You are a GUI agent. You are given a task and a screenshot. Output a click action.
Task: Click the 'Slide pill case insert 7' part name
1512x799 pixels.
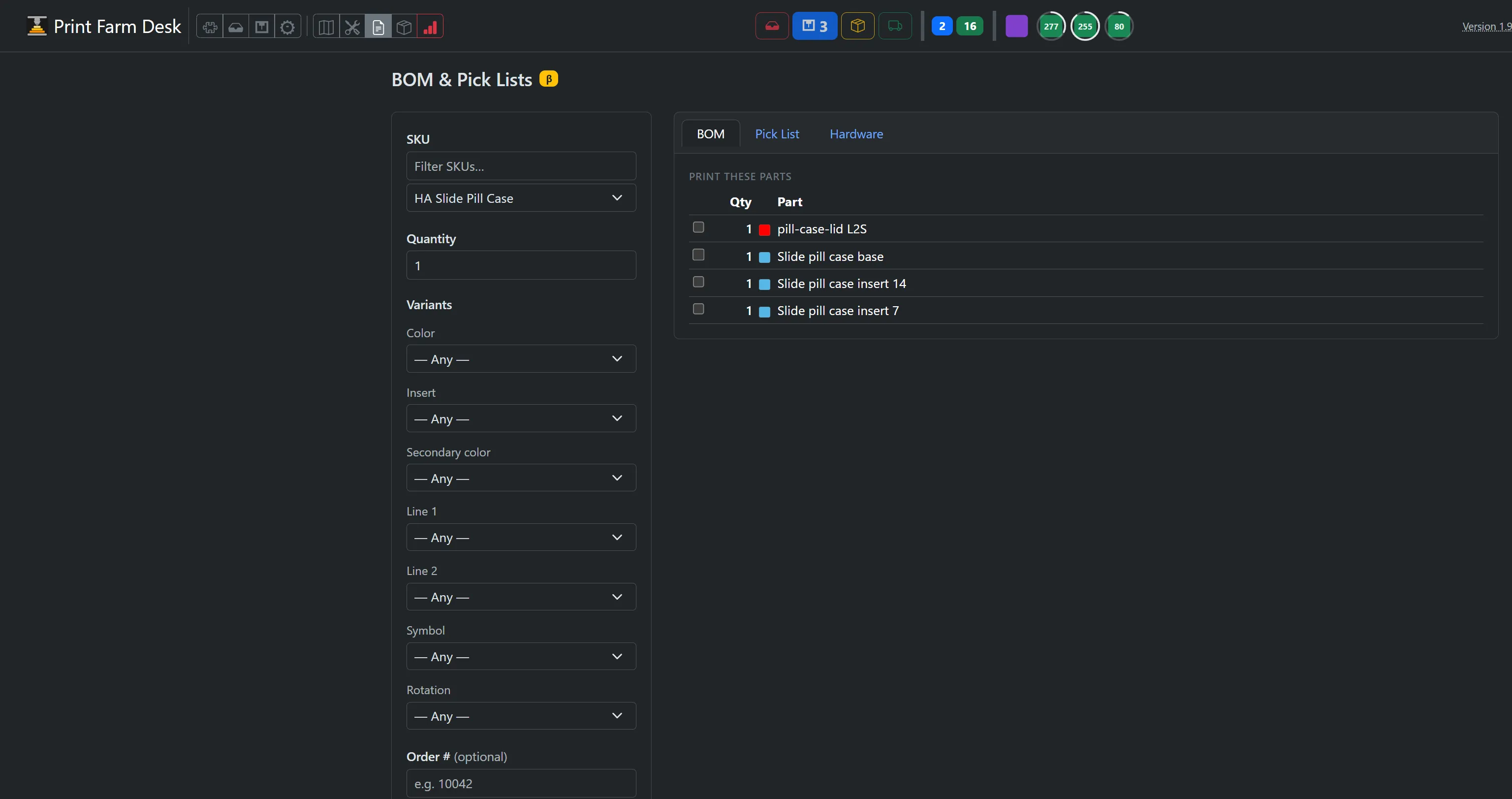pyautogui.click(x=838, y=311)
